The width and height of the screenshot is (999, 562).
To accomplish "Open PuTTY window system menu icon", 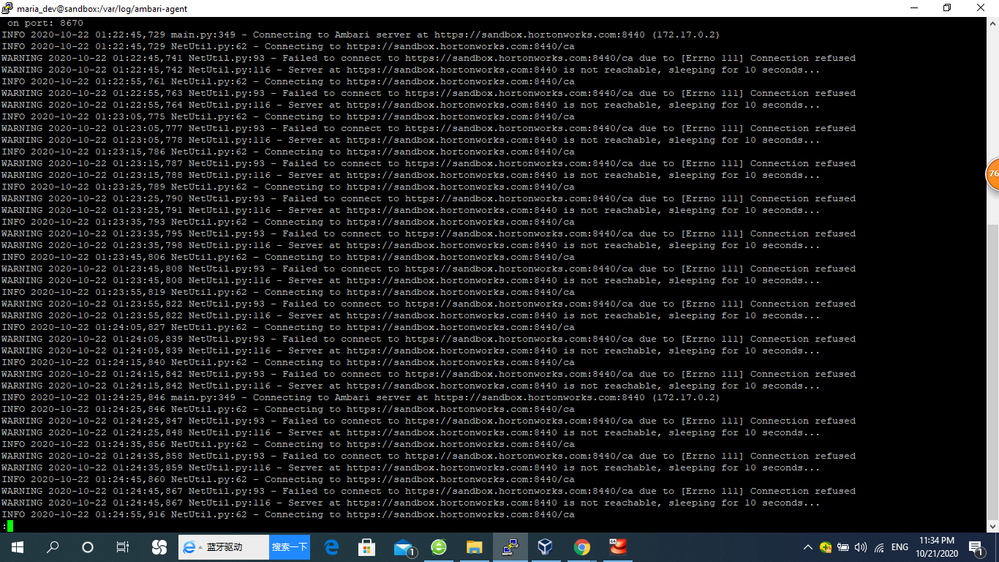I will click(x=7, y=8).
